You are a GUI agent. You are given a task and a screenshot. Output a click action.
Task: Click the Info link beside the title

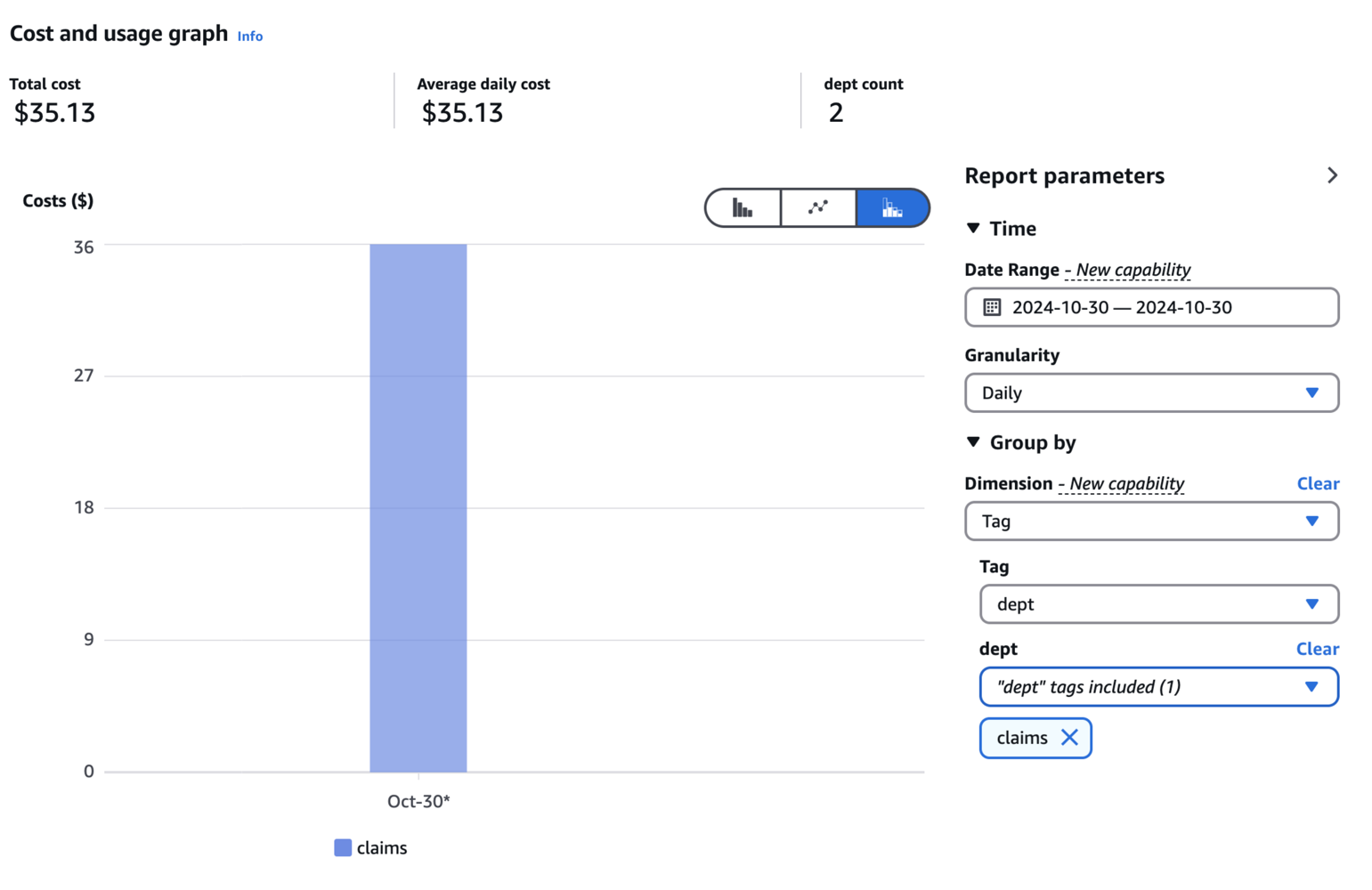[250, 36]
